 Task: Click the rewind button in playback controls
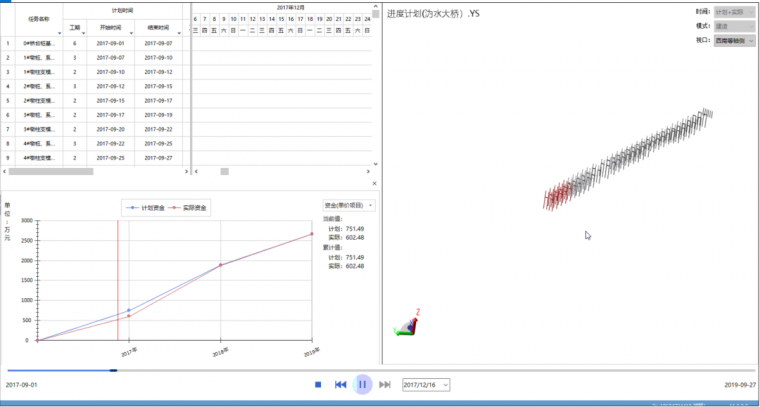[x=340, y=384]
